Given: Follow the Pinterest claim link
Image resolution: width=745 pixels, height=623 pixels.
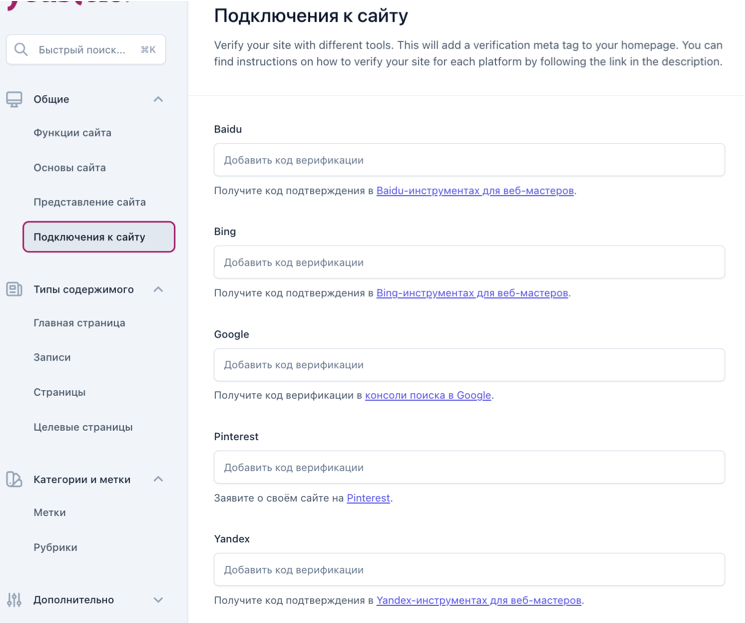Looking at the screenshot, I should (x=368, y=498).
